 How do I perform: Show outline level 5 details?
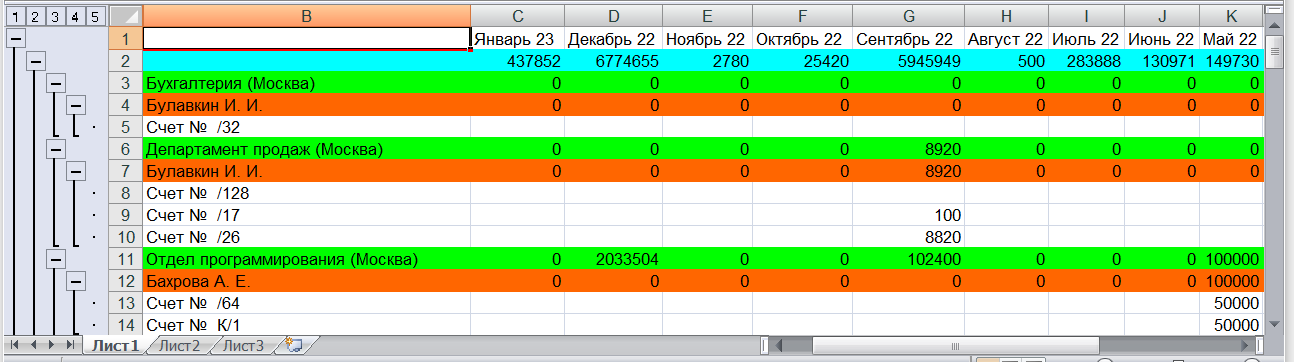click(x=94, y=16)
